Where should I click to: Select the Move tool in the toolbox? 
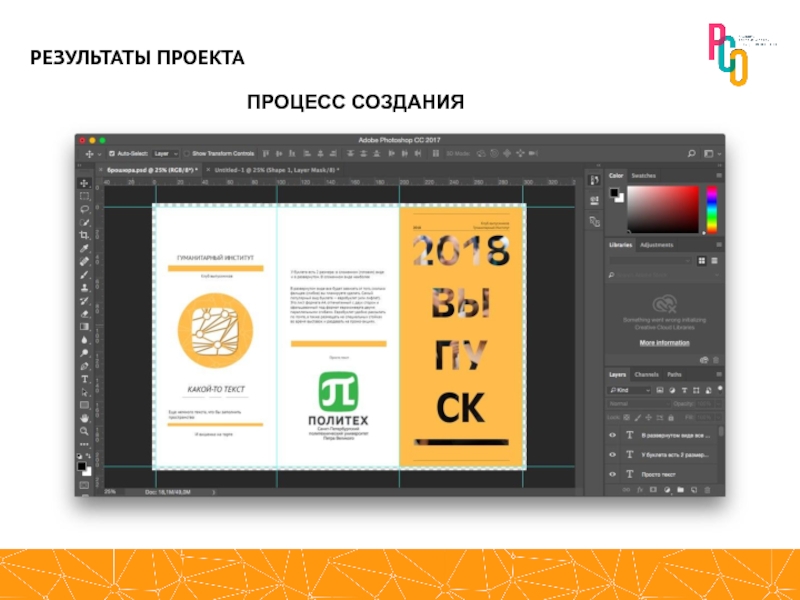coord(85,183)
